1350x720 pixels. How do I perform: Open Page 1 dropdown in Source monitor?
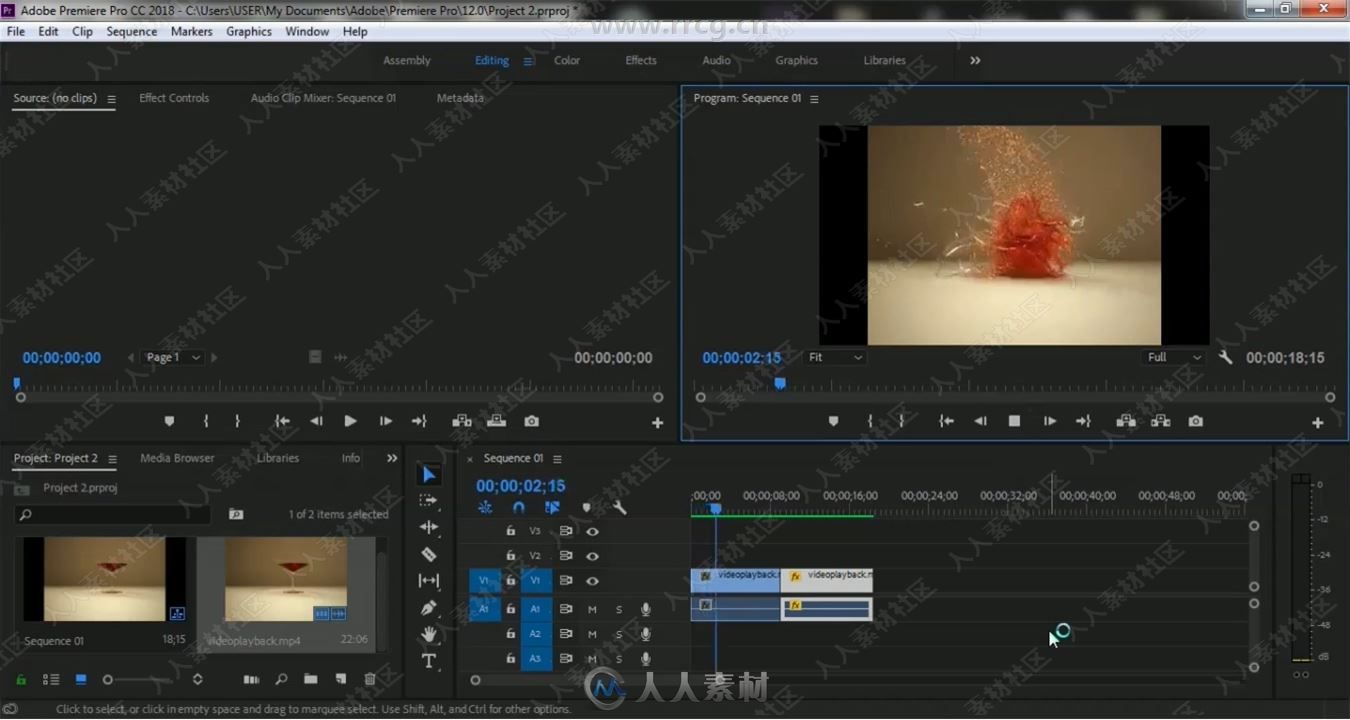click(173, 357)
